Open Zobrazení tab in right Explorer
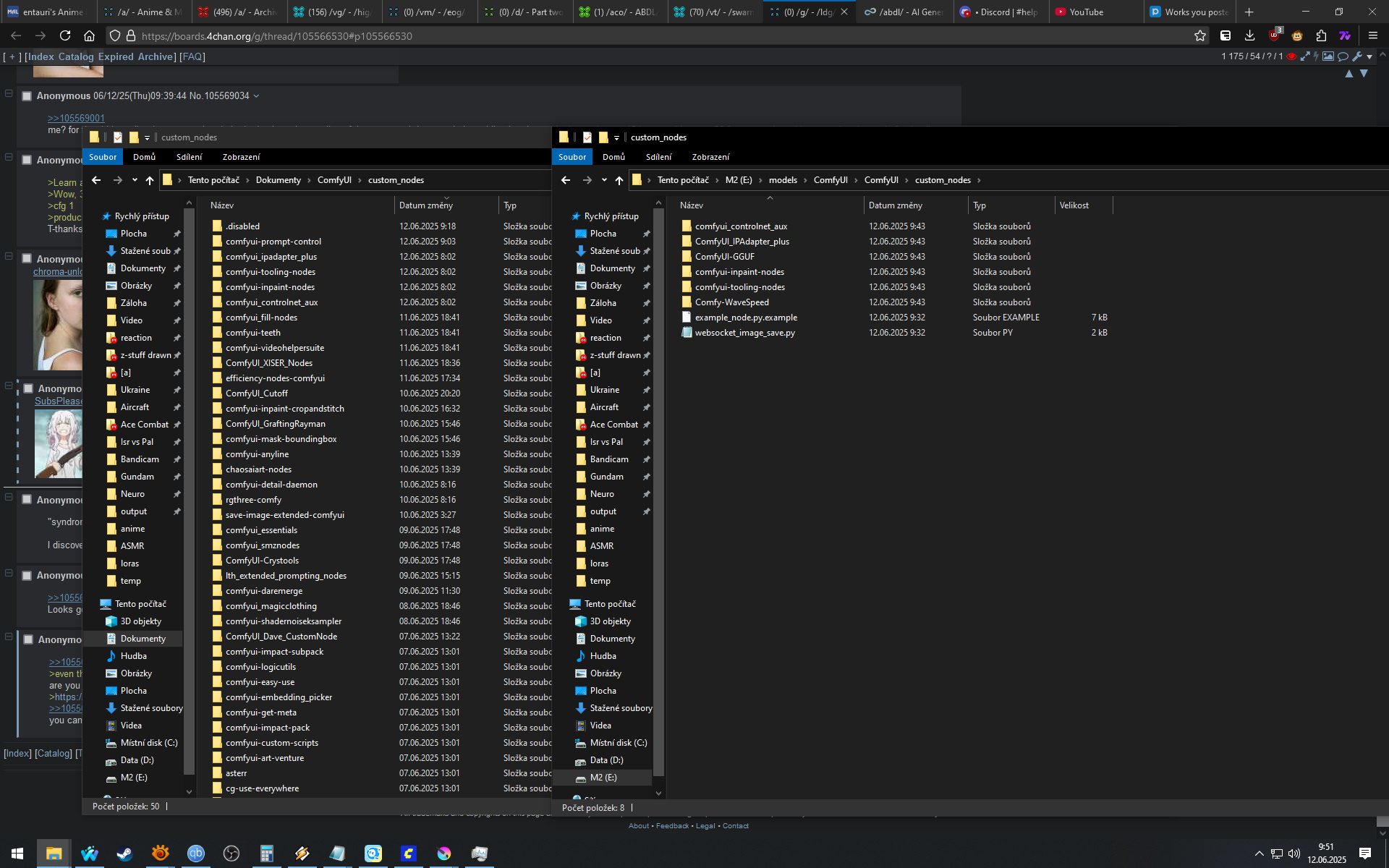The width and height of the screenshot is (1389, 868). pyautogui.click(x=710, y=157)
